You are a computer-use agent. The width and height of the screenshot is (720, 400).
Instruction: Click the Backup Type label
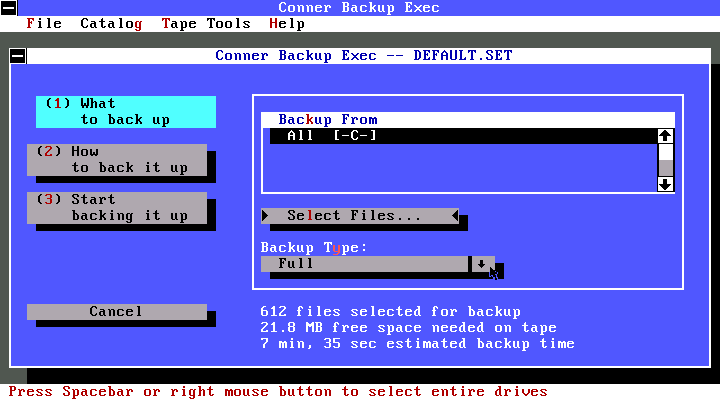314,248
